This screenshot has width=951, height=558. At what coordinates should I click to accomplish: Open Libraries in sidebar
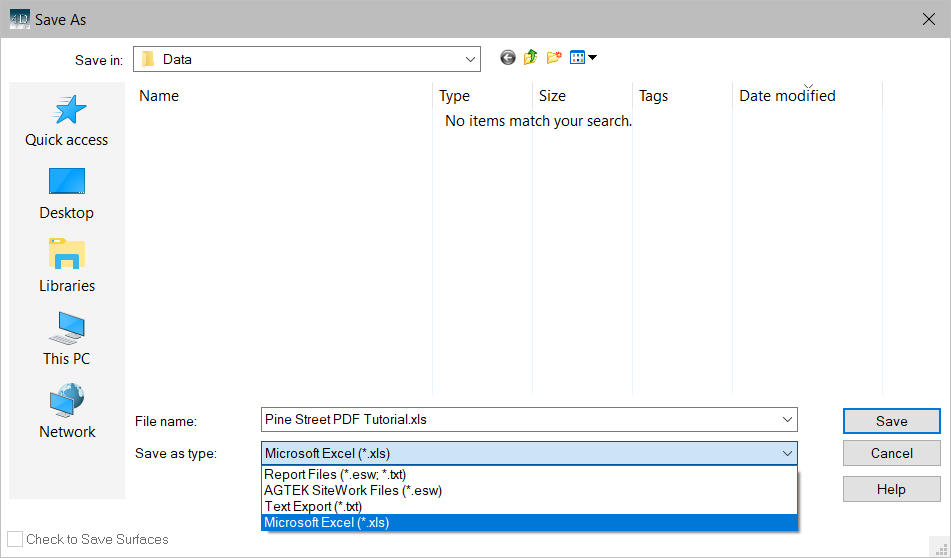(67, 266)
